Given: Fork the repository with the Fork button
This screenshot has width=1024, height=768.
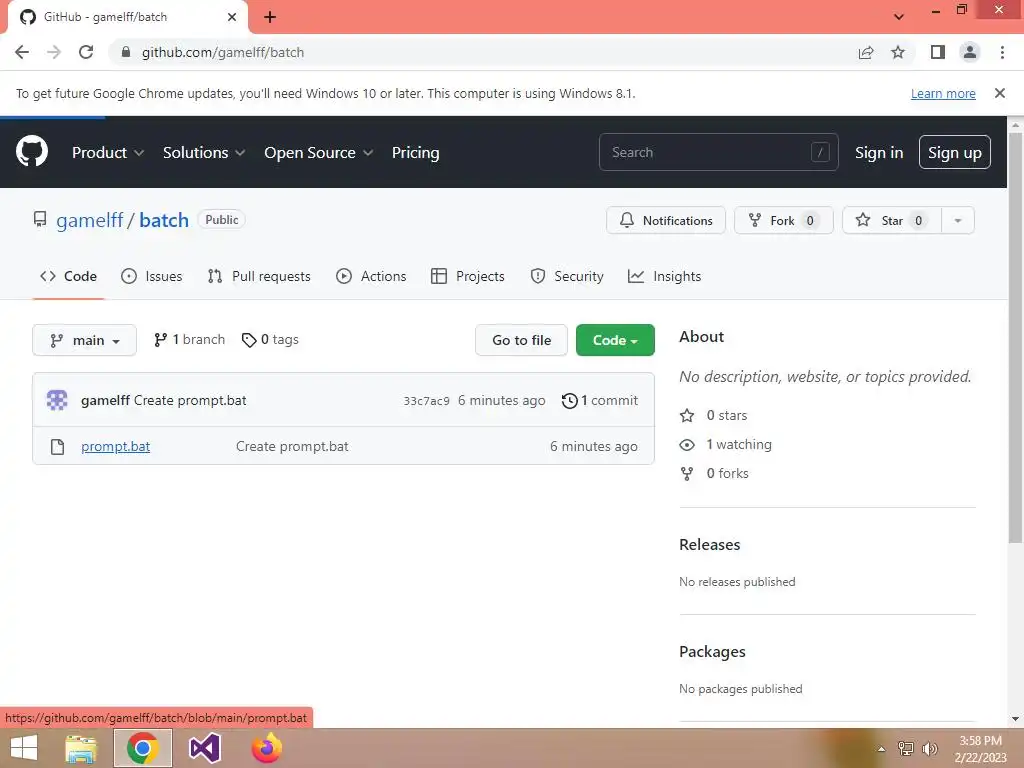Looking at the screenshot, I should click(x=784, y=220).
